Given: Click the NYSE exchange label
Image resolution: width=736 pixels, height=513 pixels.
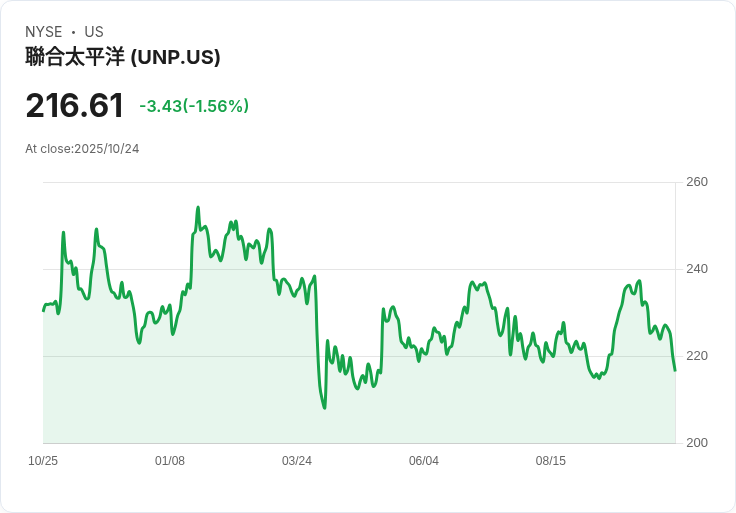Looking at the screenshot, I should coord(44,32).
